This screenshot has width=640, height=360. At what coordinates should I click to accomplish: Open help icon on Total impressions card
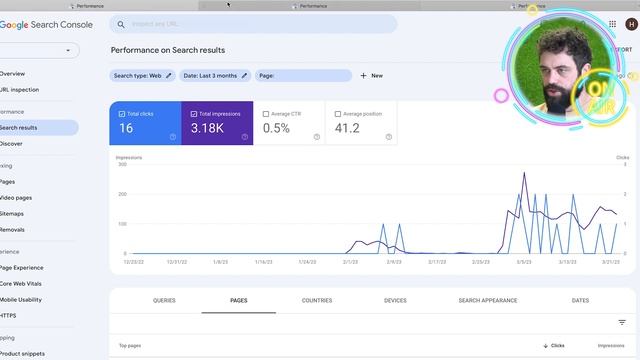[244, 137]
